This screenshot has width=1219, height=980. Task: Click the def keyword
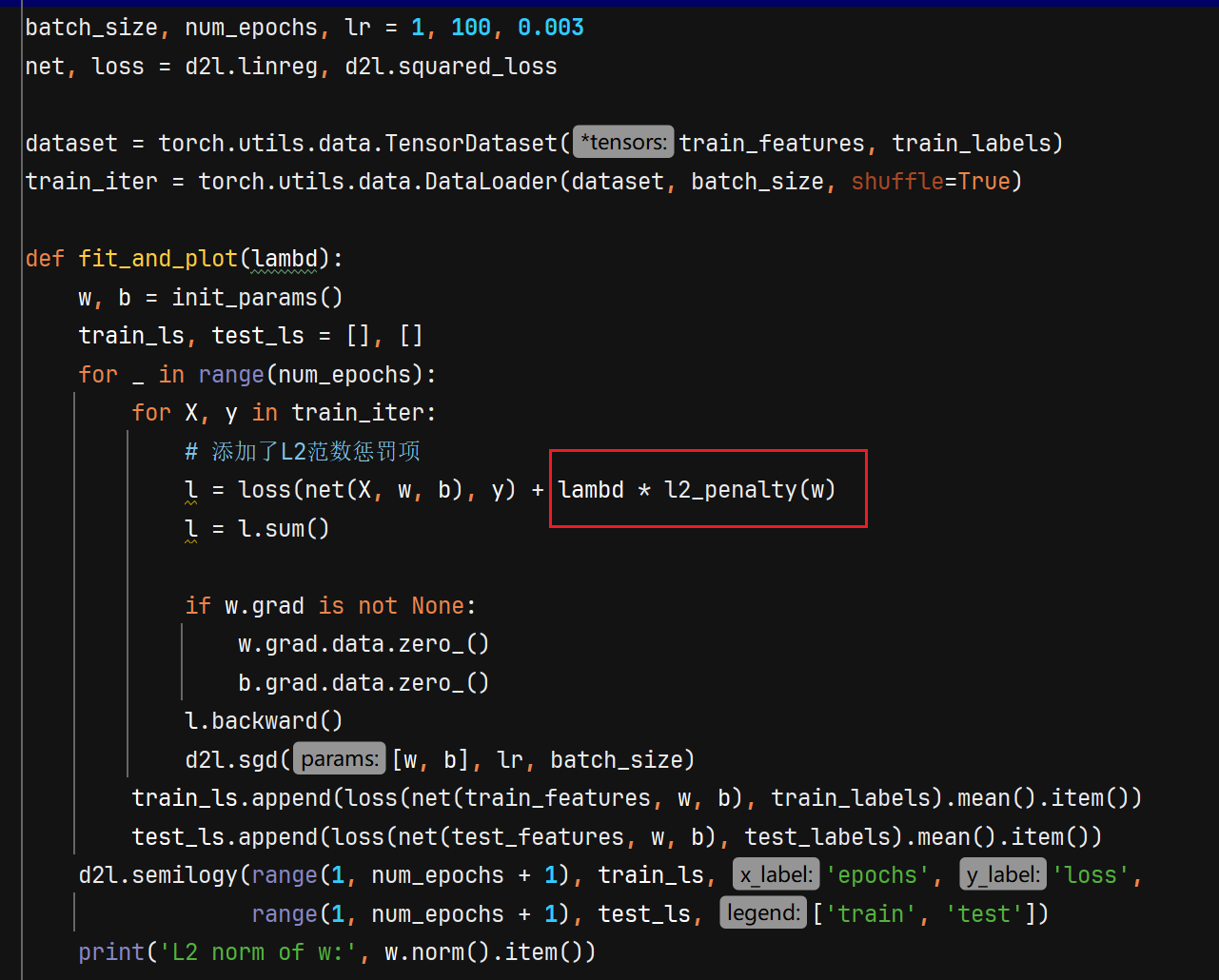(45, 259)
